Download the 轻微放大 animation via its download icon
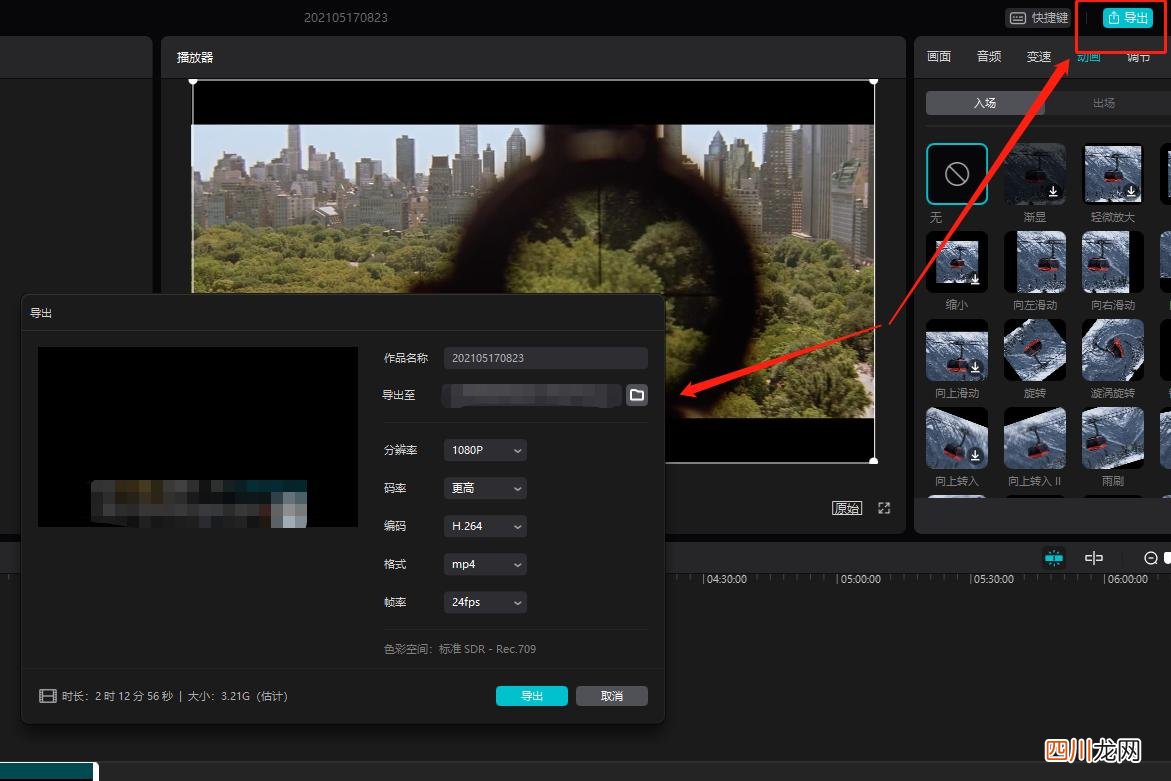Image resolution: width=1171 pixels, height=781 pixels. pos(1131,191)
